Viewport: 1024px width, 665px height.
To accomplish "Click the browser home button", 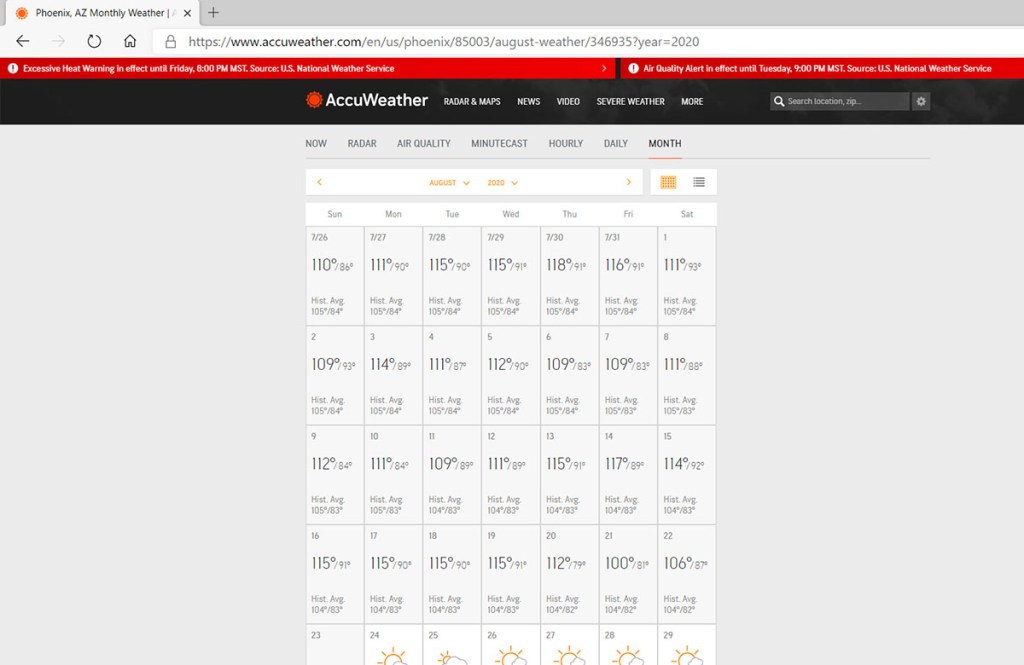I will pyautogui.click(x=130, y=41).
